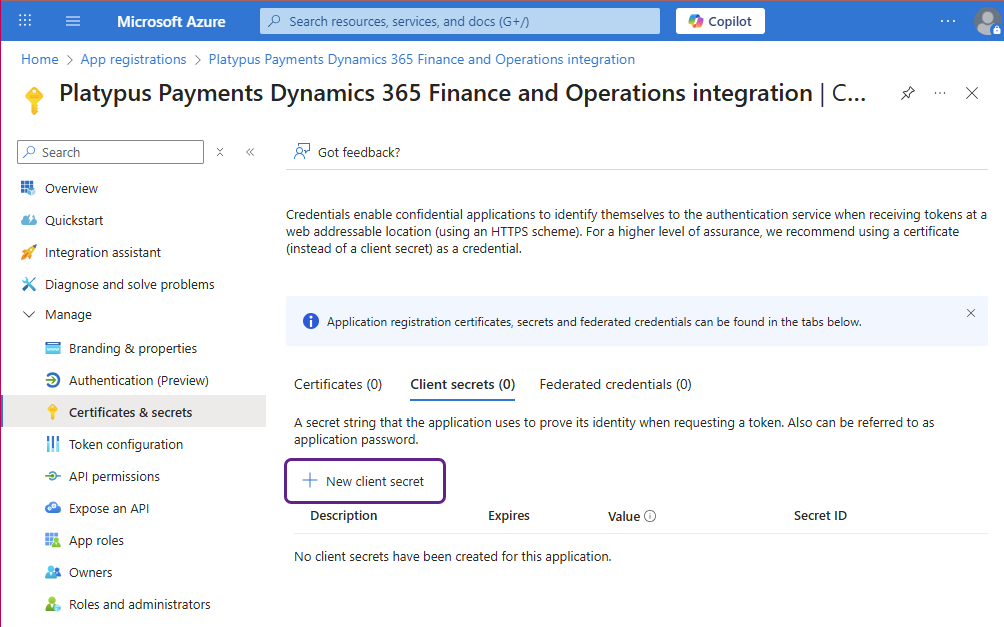Click the Value column info icon
The width and height of the screenshot is (1004, 627).
click(650, 517)
